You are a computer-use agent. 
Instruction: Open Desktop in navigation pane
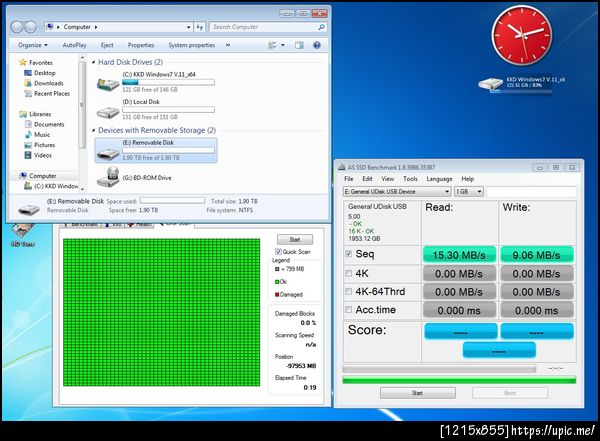coord(44,73)
